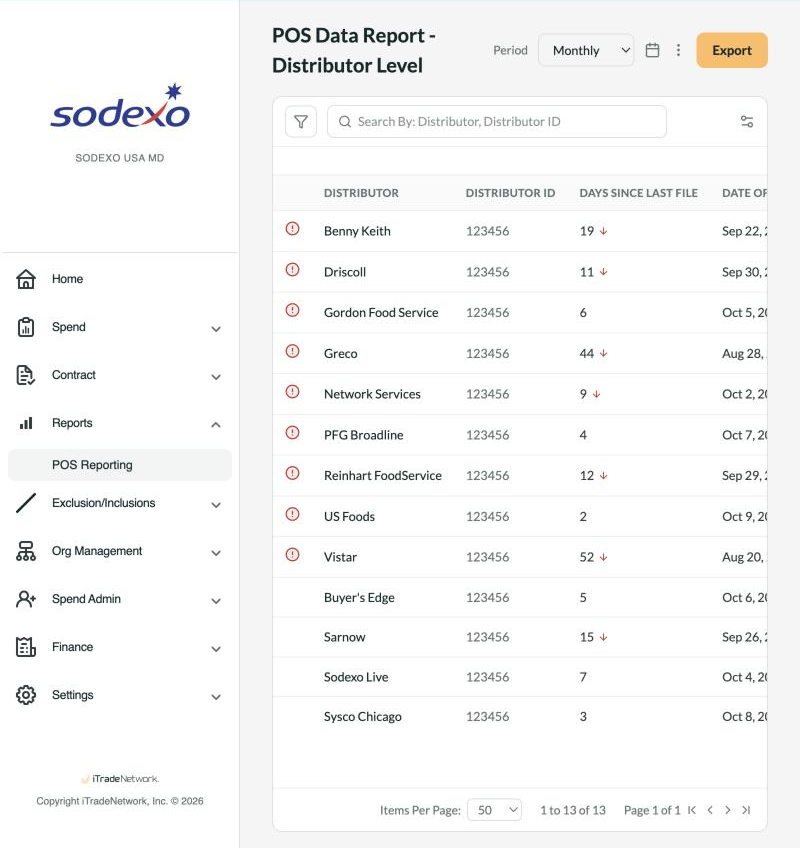Select the Sysco Chicago distributor name

coord(362,717)
